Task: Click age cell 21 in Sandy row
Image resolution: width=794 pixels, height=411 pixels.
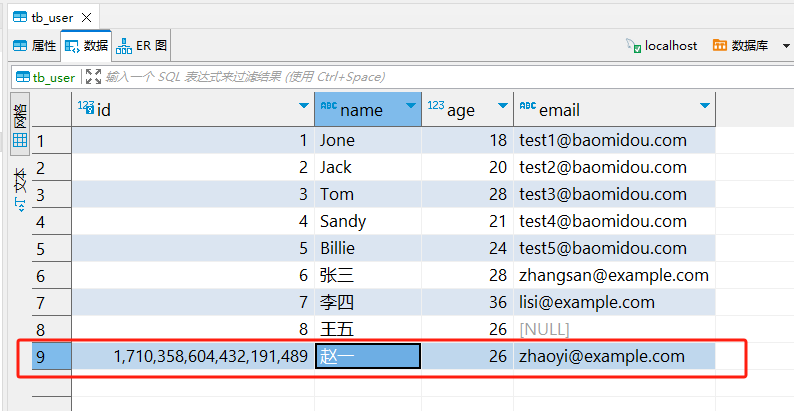Action: click(x=467, y=221)
